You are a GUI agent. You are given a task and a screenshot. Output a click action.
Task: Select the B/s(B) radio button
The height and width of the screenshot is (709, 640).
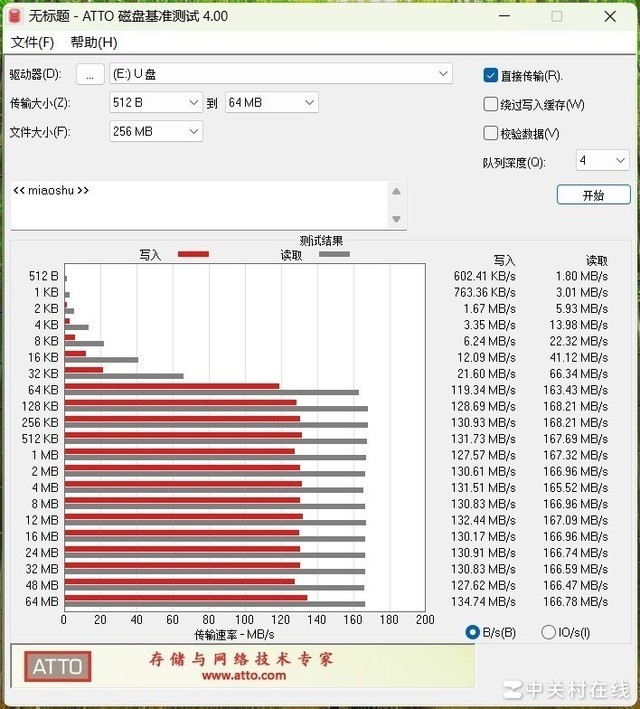click(472, 632)
